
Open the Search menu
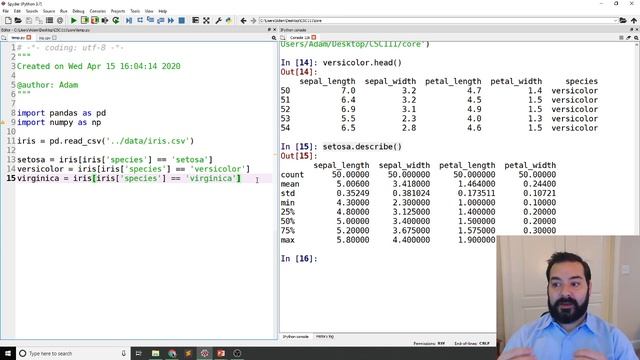[x=32, y=11]
